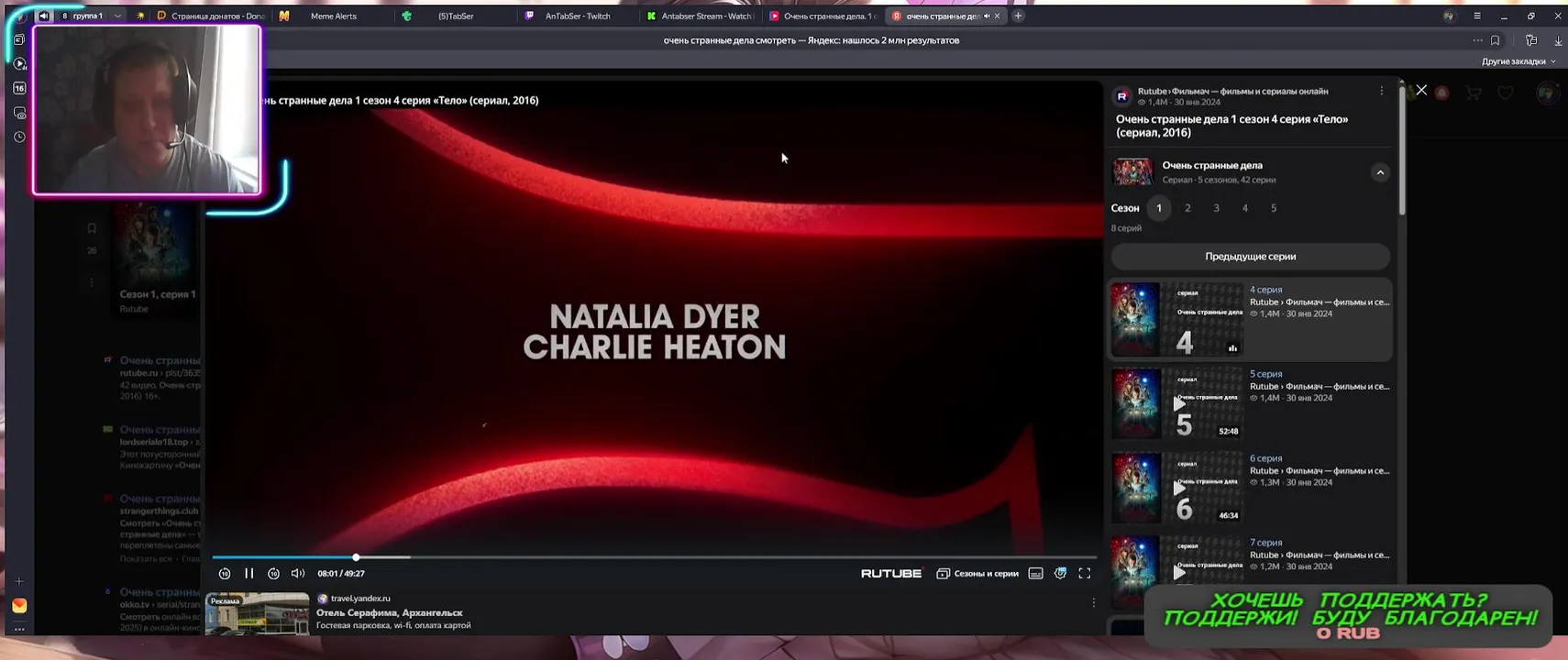Collapse the 'Очень странные дела' series section
1568x660 pixels.
[x=1380, y=172]
